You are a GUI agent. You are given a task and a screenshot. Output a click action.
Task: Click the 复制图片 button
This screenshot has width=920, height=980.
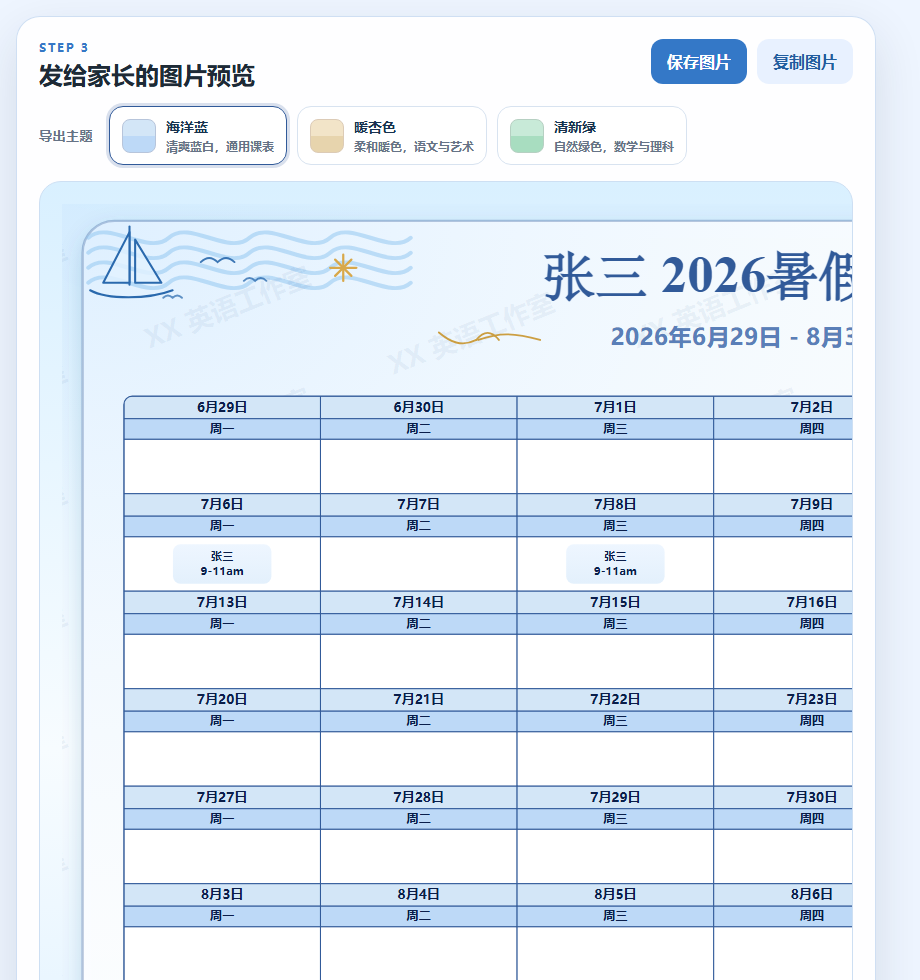[x=804, y=62]
